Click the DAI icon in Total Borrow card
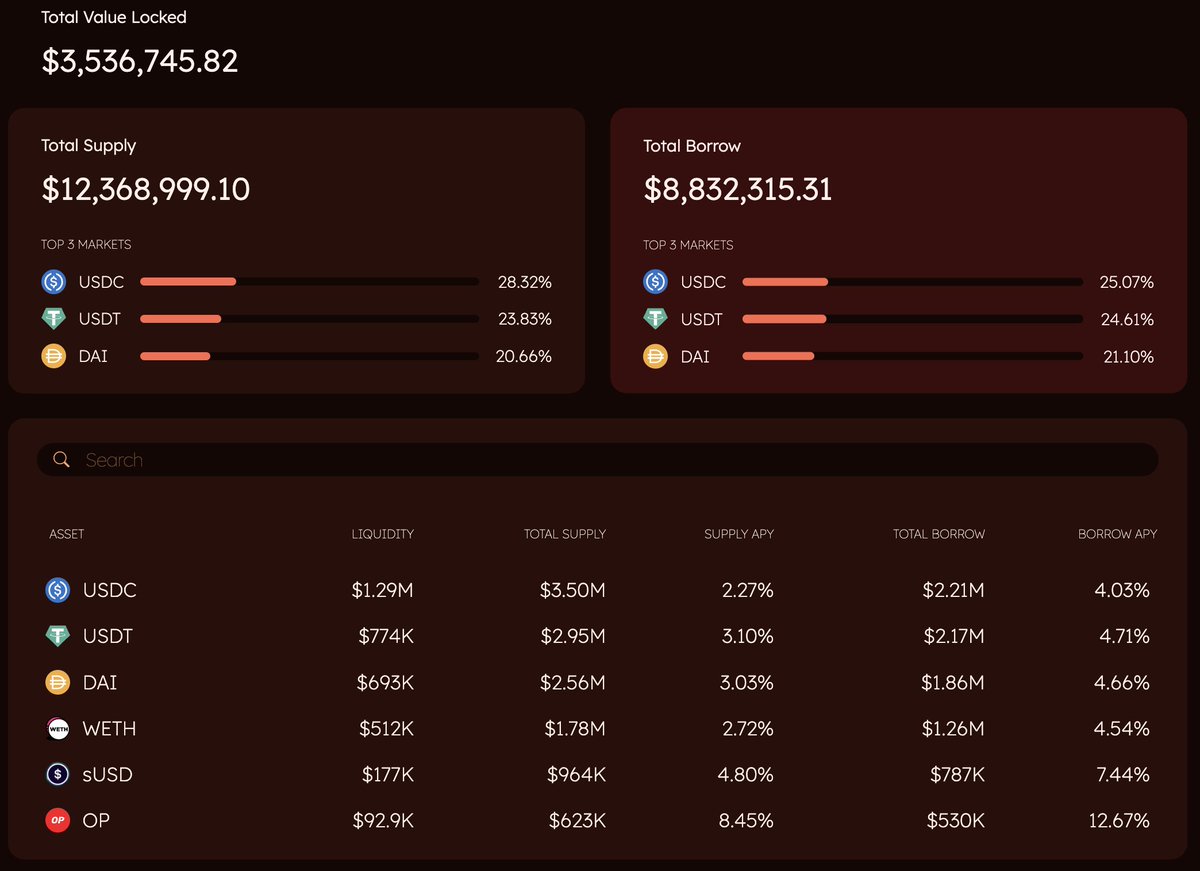The image size is (1200, 871). (655, 356)
